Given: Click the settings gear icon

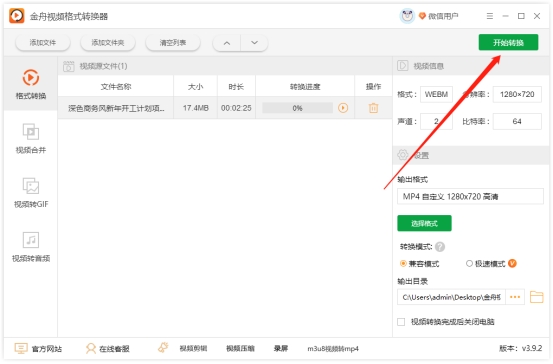Looking at the screenshot, I should 403,154.
